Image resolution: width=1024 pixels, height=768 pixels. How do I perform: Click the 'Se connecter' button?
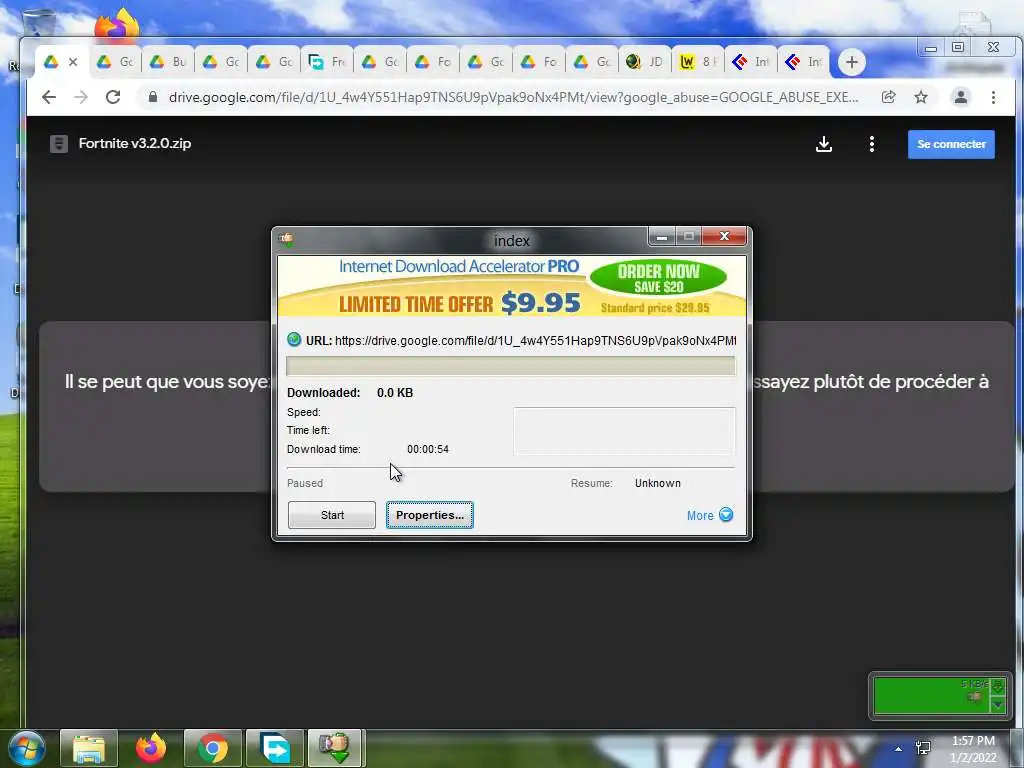951,144
